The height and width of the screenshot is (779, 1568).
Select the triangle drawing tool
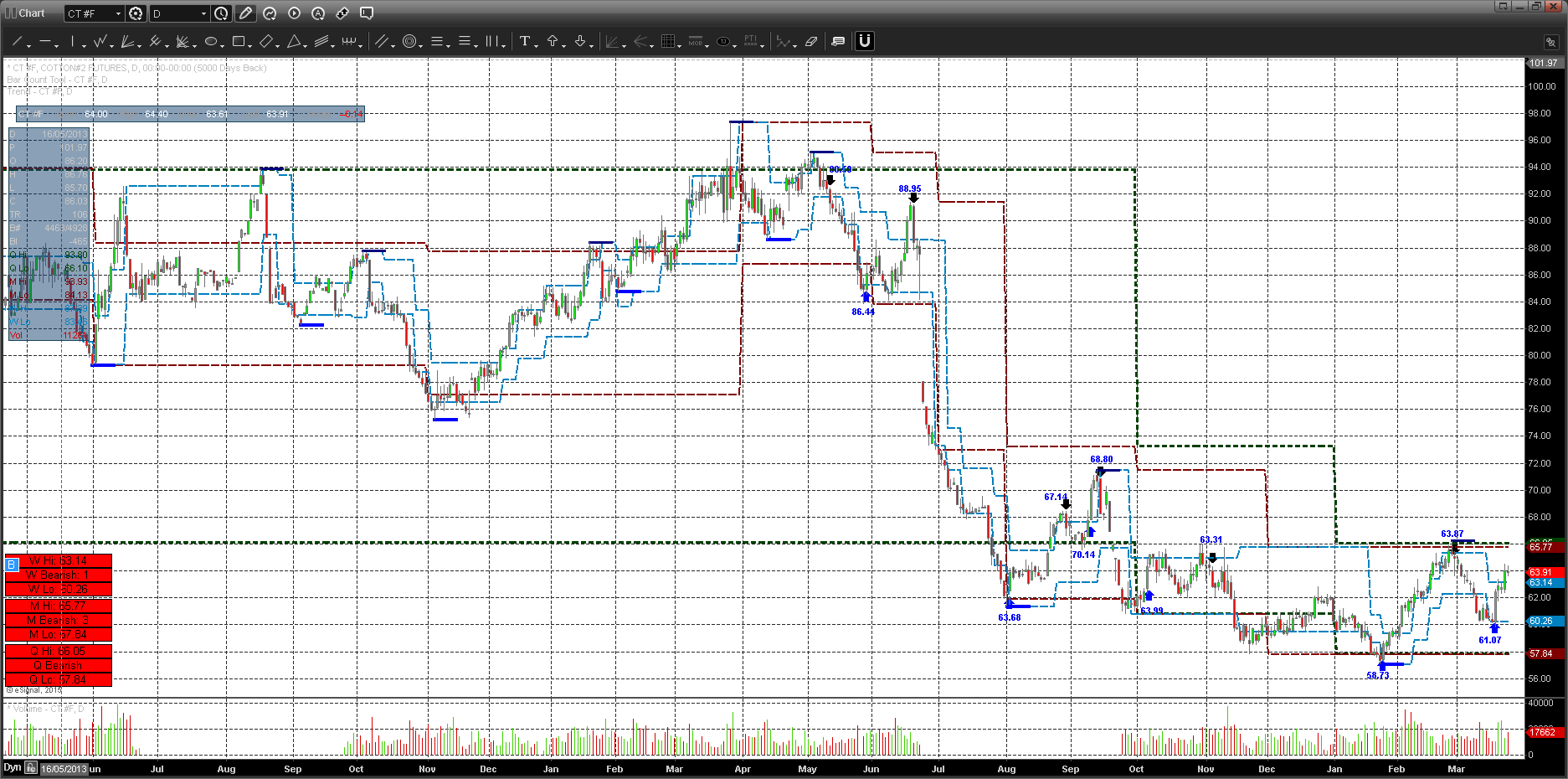pos(294,41)
